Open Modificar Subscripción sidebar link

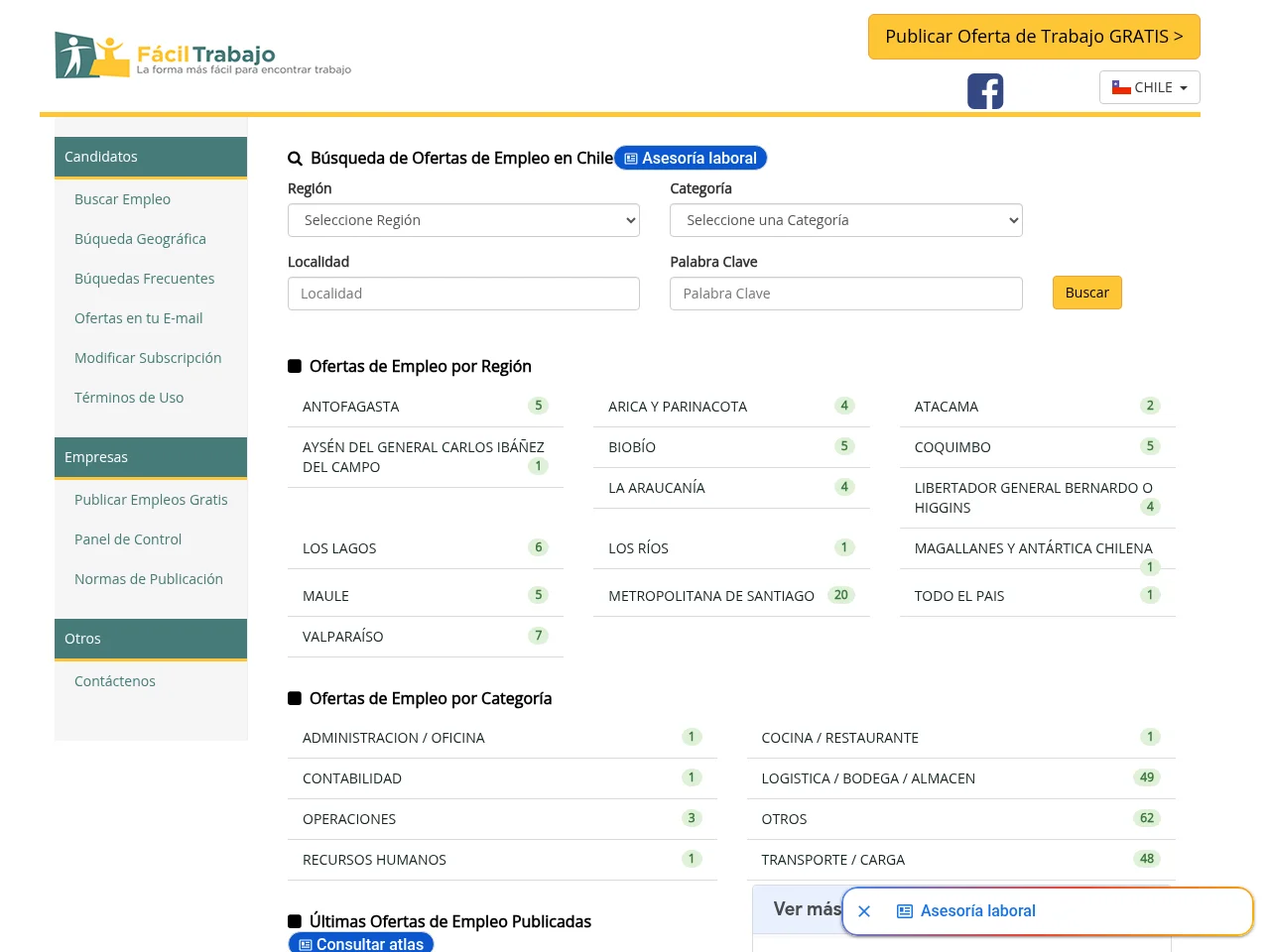(148, 358)
